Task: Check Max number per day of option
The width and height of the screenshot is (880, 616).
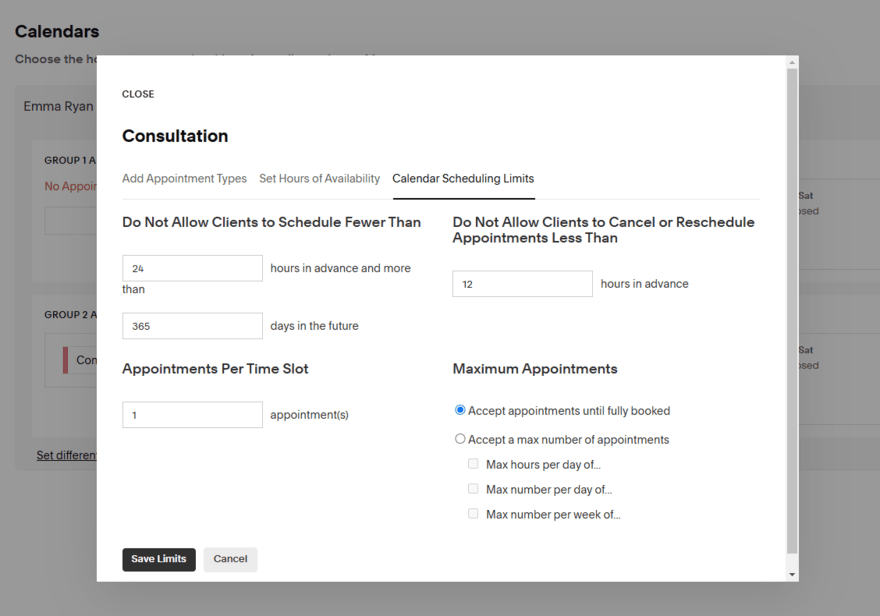Action: [x=473, y=488]
